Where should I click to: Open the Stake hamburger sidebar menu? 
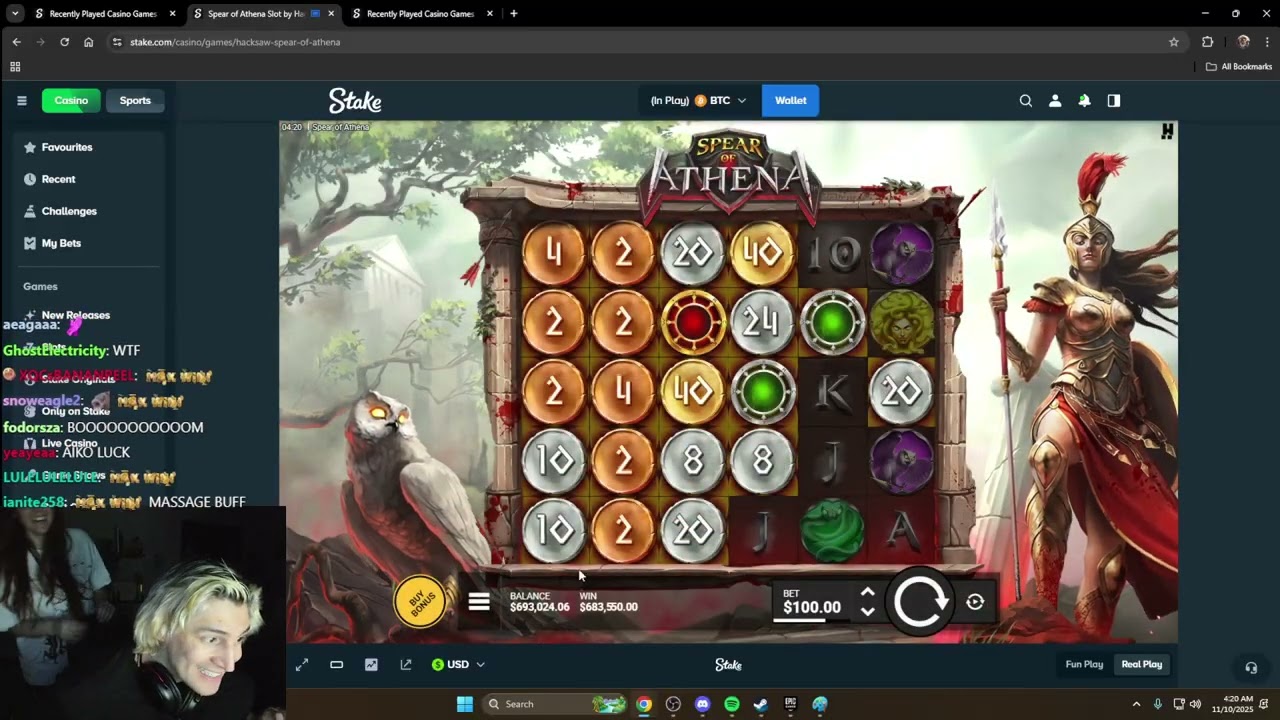coord(21,100)
